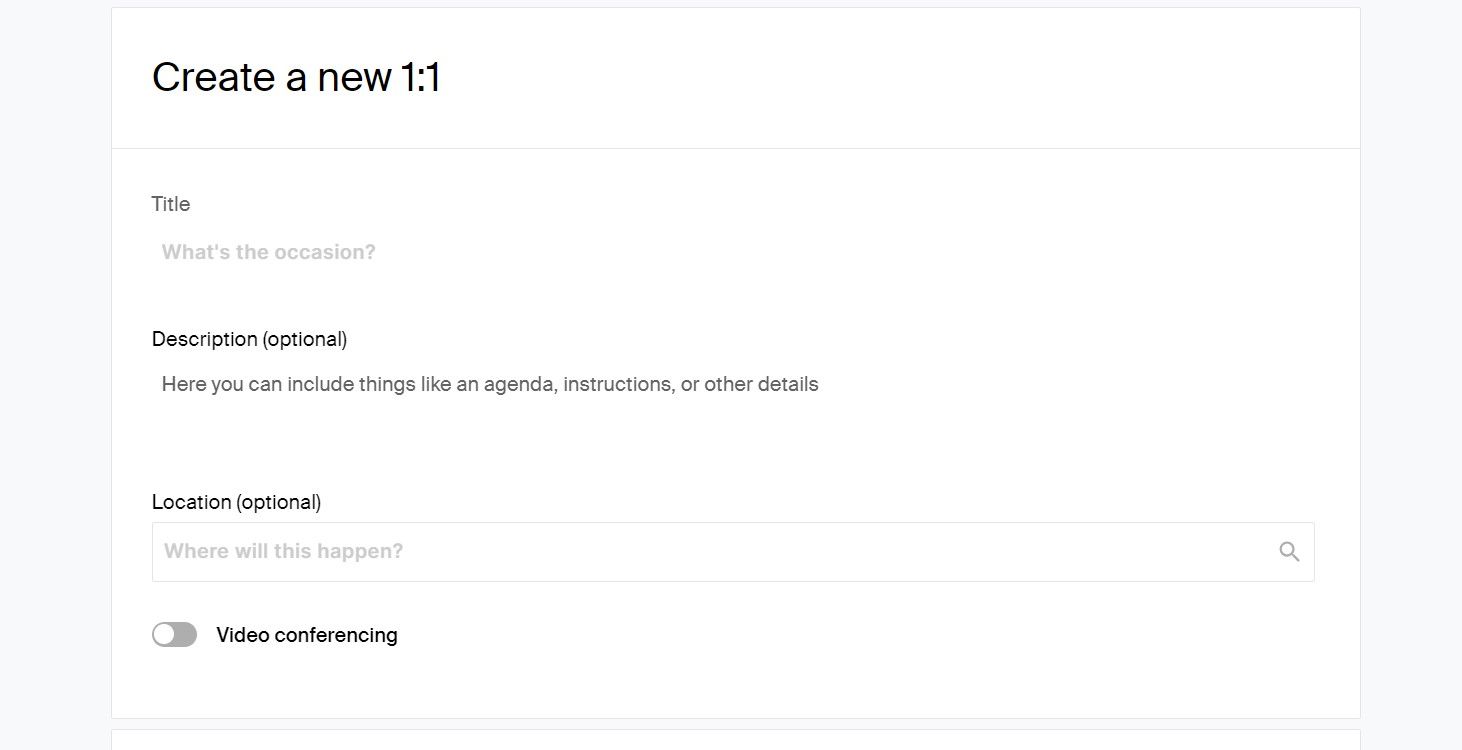1462x750 pixels.
Task: Click the Title label above the occasion field
Action: [170, 204]
